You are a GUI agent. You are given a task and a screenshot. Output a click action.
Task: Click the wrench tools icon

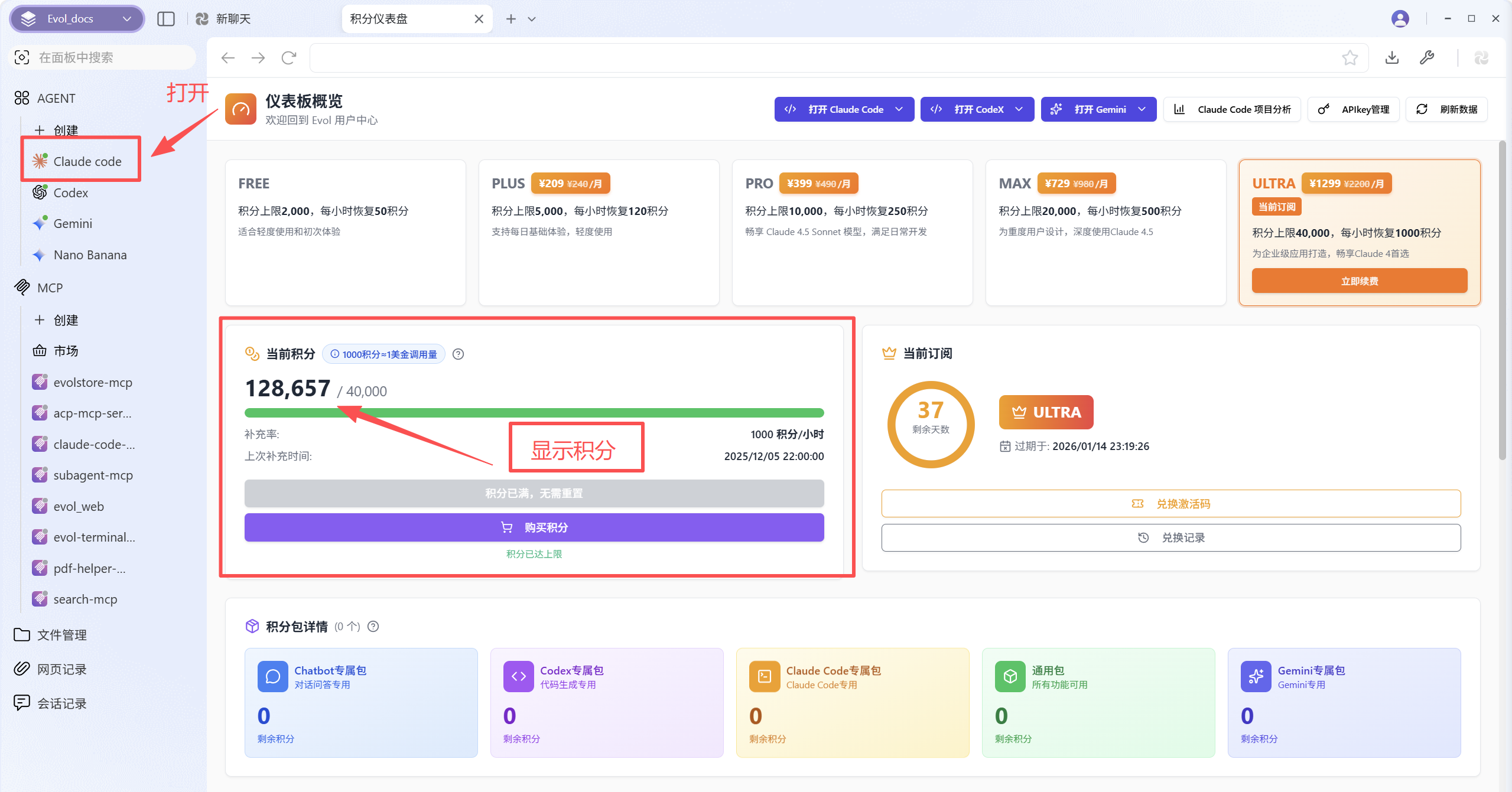[1426, 58]
